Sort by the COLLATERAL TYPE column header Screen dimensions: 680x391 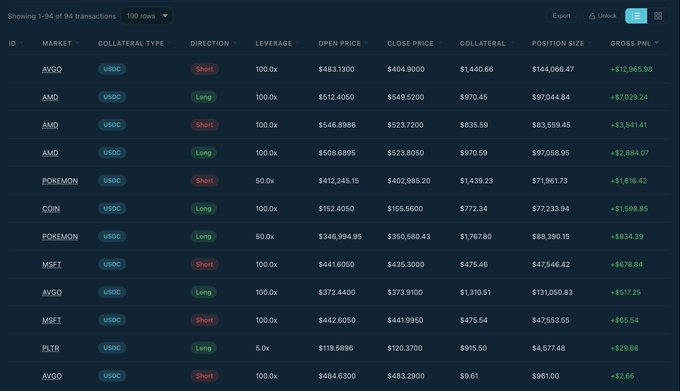(134, 43)
